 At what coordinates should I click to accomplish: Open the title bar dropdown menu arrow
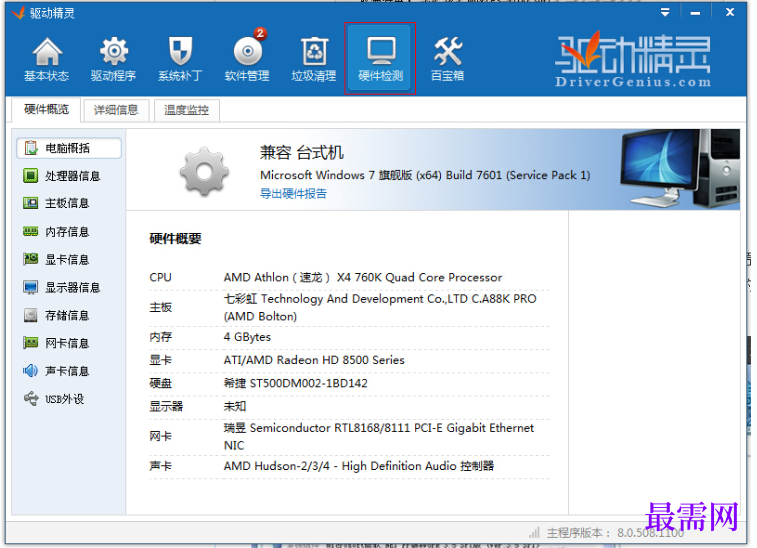pos(665,13)
